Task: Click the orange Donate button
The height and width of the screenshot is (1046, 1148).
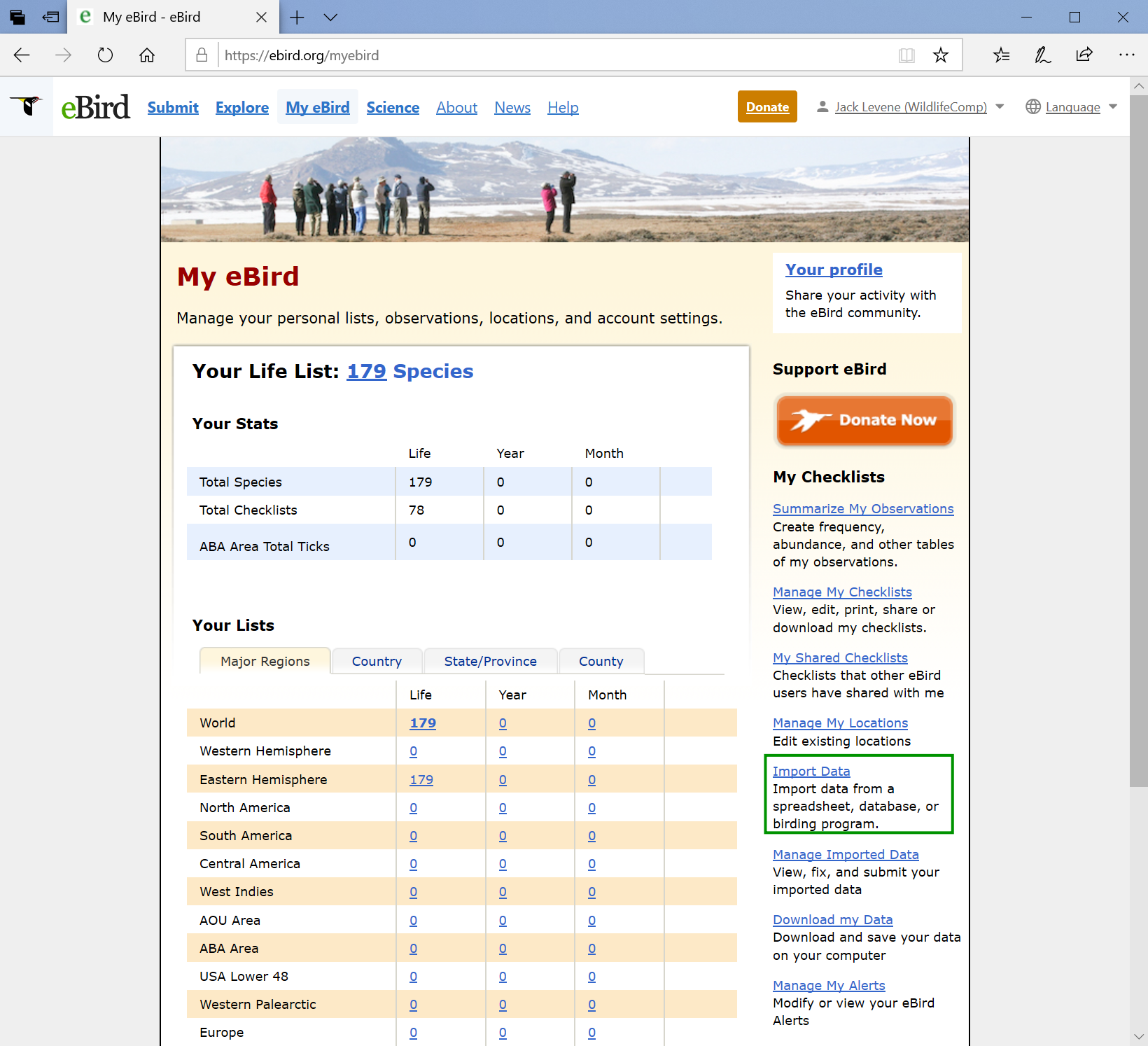Action: [x=767, y=106]
